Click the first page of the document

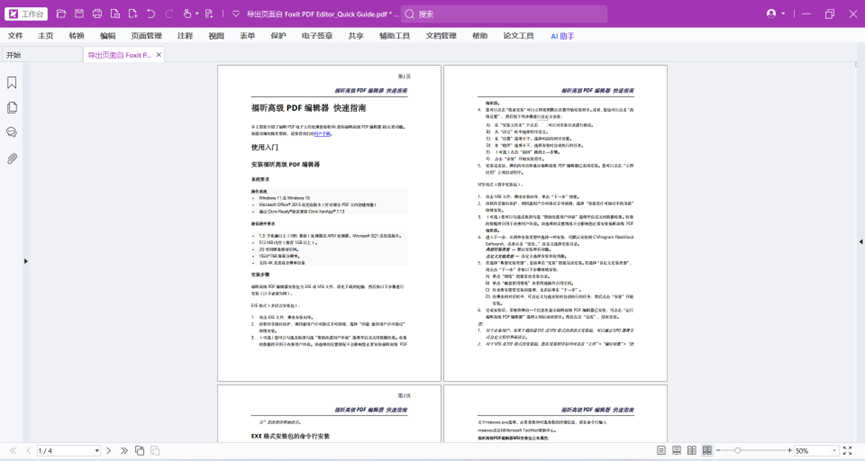[329, 223]
